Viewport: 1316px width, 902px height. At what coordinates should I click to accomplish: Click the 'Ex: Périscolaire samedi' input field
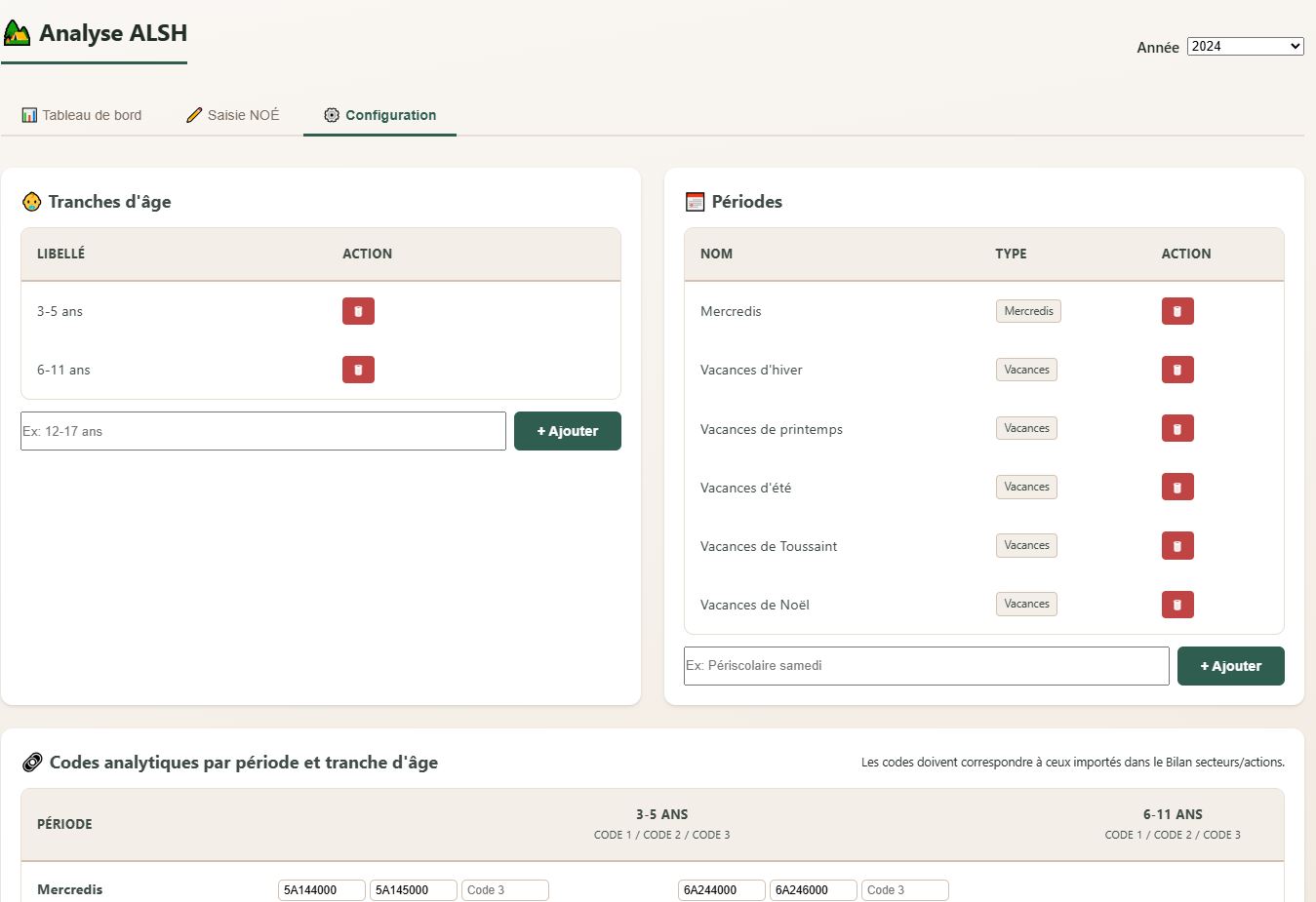[x=926, y=666]
